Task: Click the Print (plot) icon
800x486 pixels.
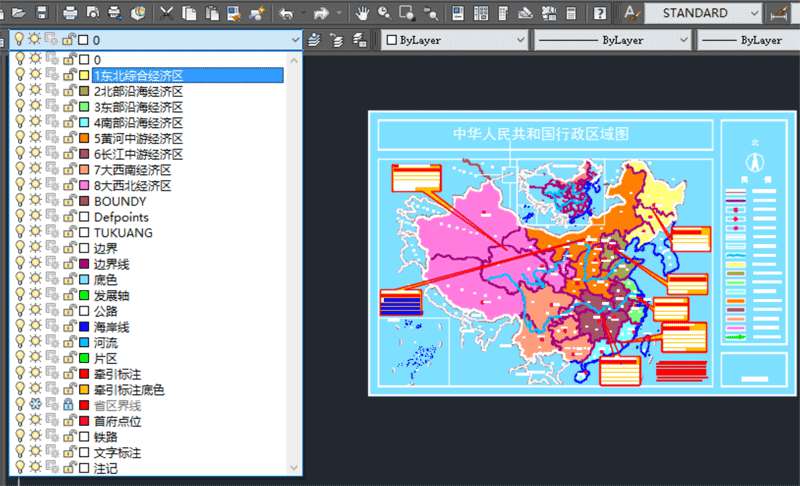Action: click(x=70, y=13)
